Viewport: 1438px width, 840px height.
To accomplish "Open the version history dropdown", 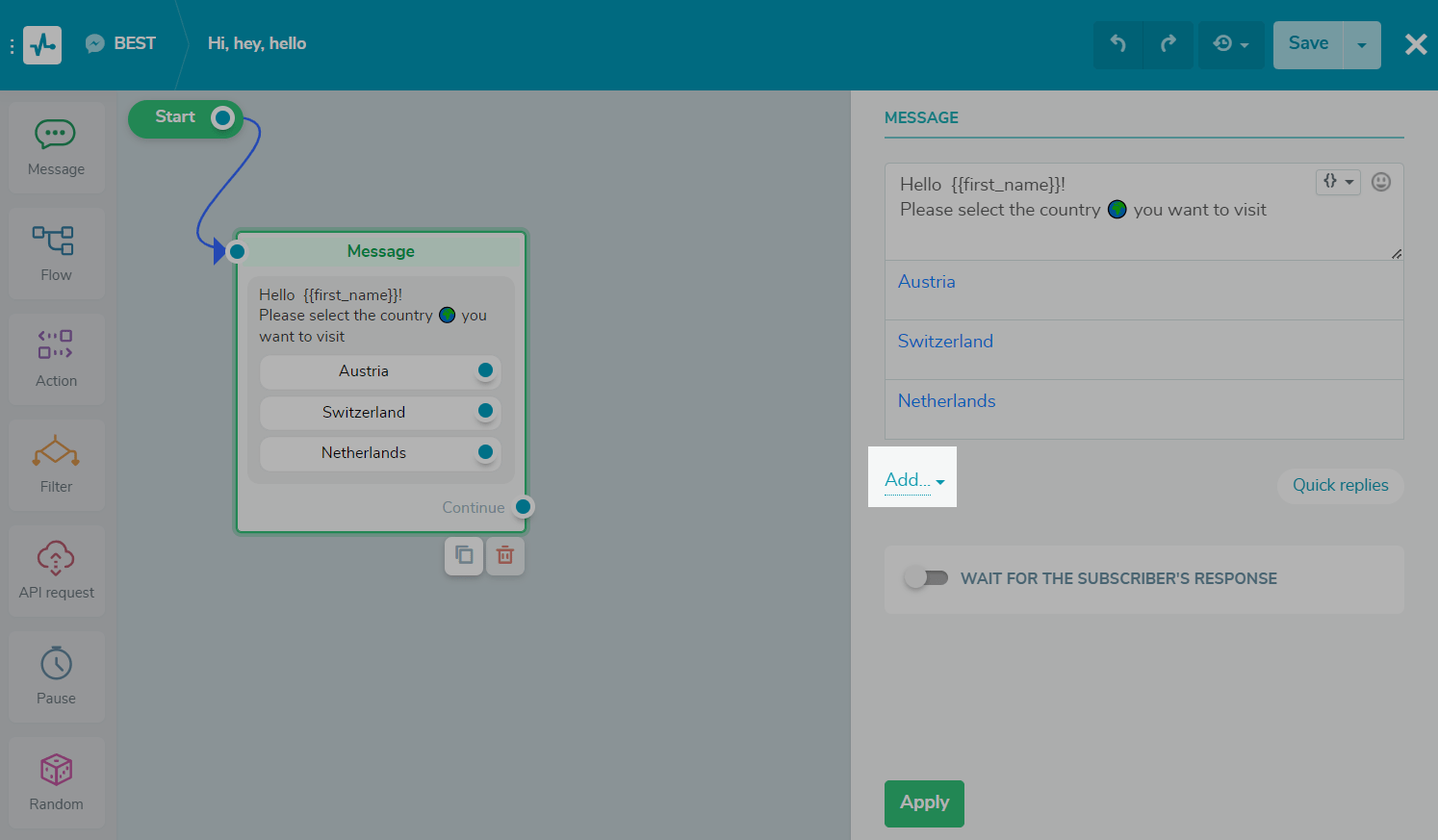I will click(1231, 44).
